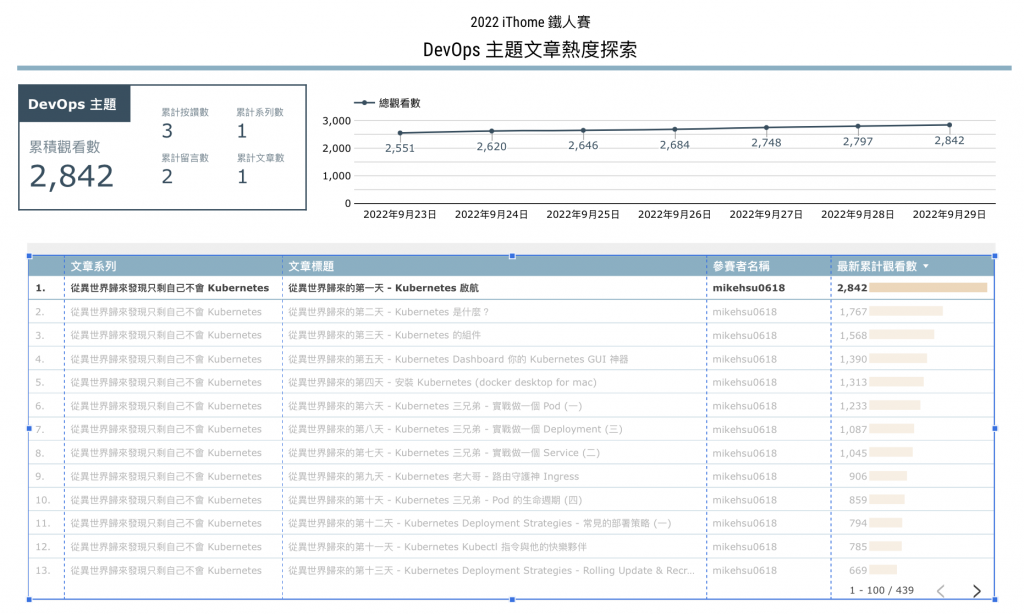Click data point 2,842 on the line chart
This screenshot has width=1024, height=614.
(x=950, y=125)
